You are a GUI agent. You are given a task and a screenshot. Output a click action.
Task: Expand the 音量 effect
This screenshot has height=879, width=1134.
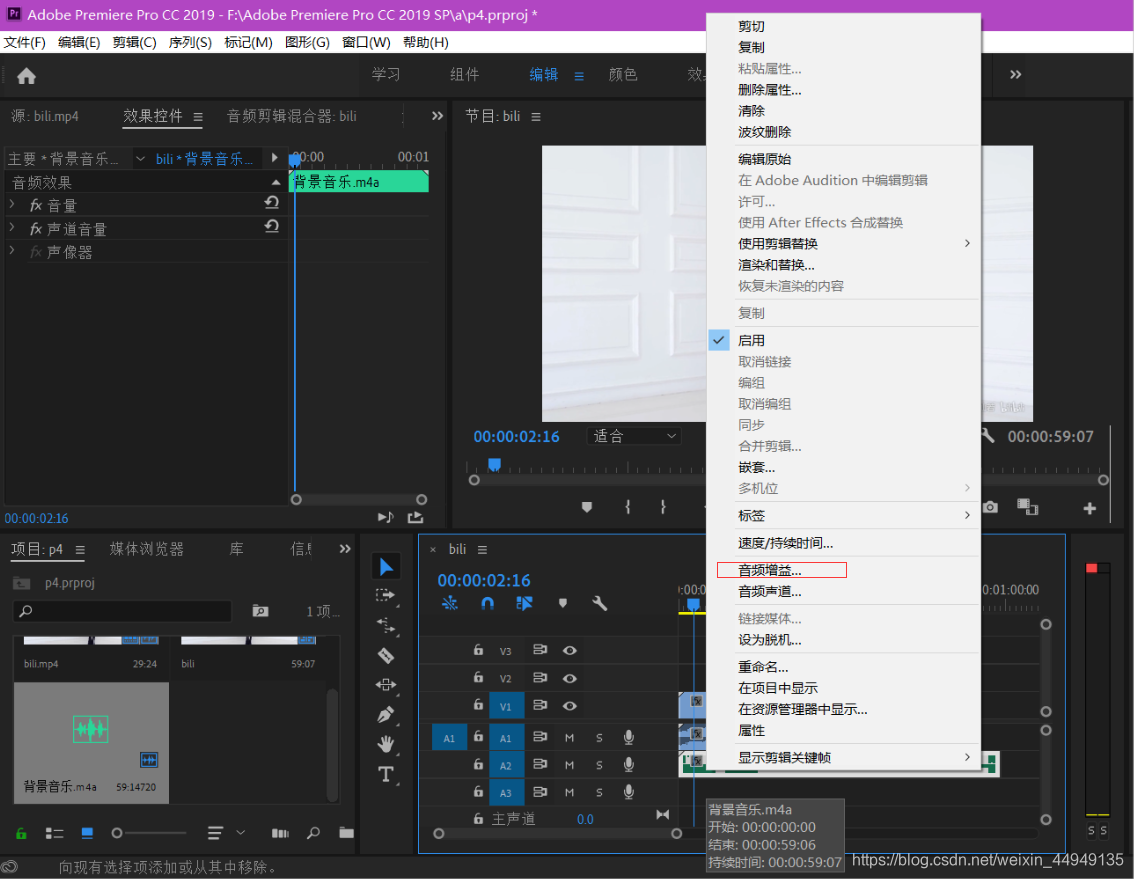coord(12,205)
